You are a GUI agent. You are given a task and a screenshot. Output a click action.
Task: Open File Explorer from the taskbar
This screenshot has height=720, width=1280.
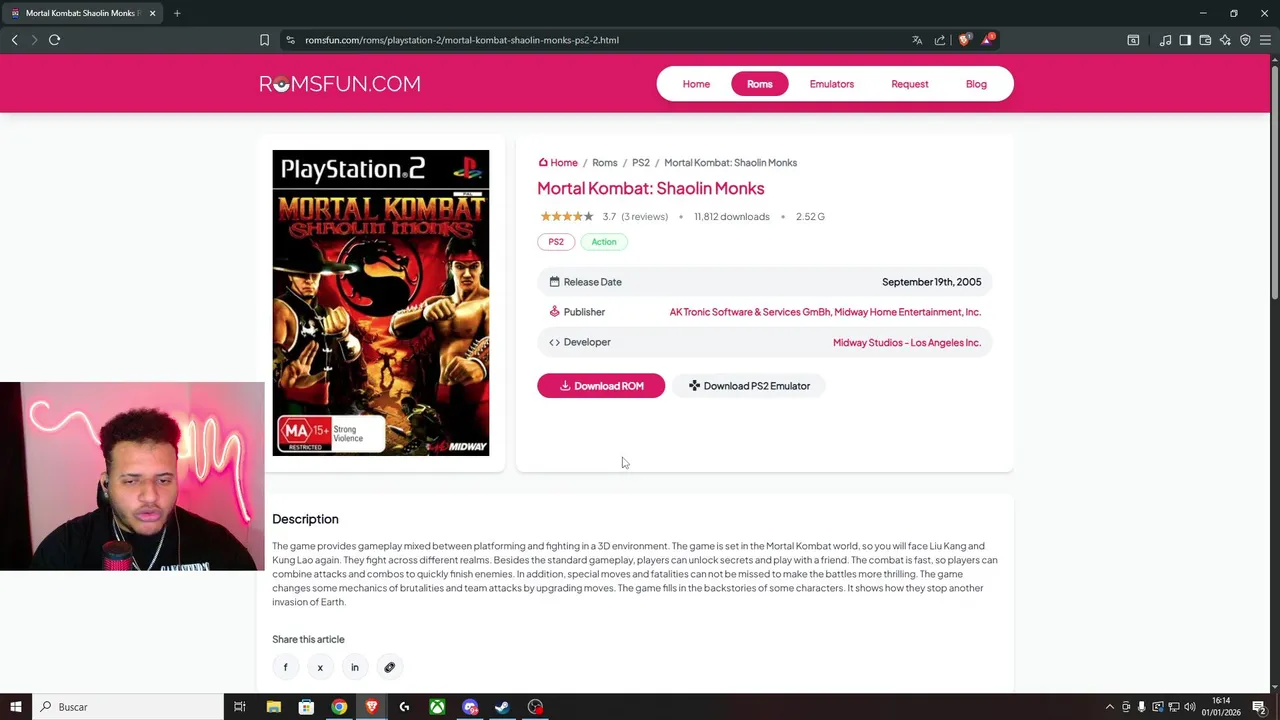click(x=273, y=707)
